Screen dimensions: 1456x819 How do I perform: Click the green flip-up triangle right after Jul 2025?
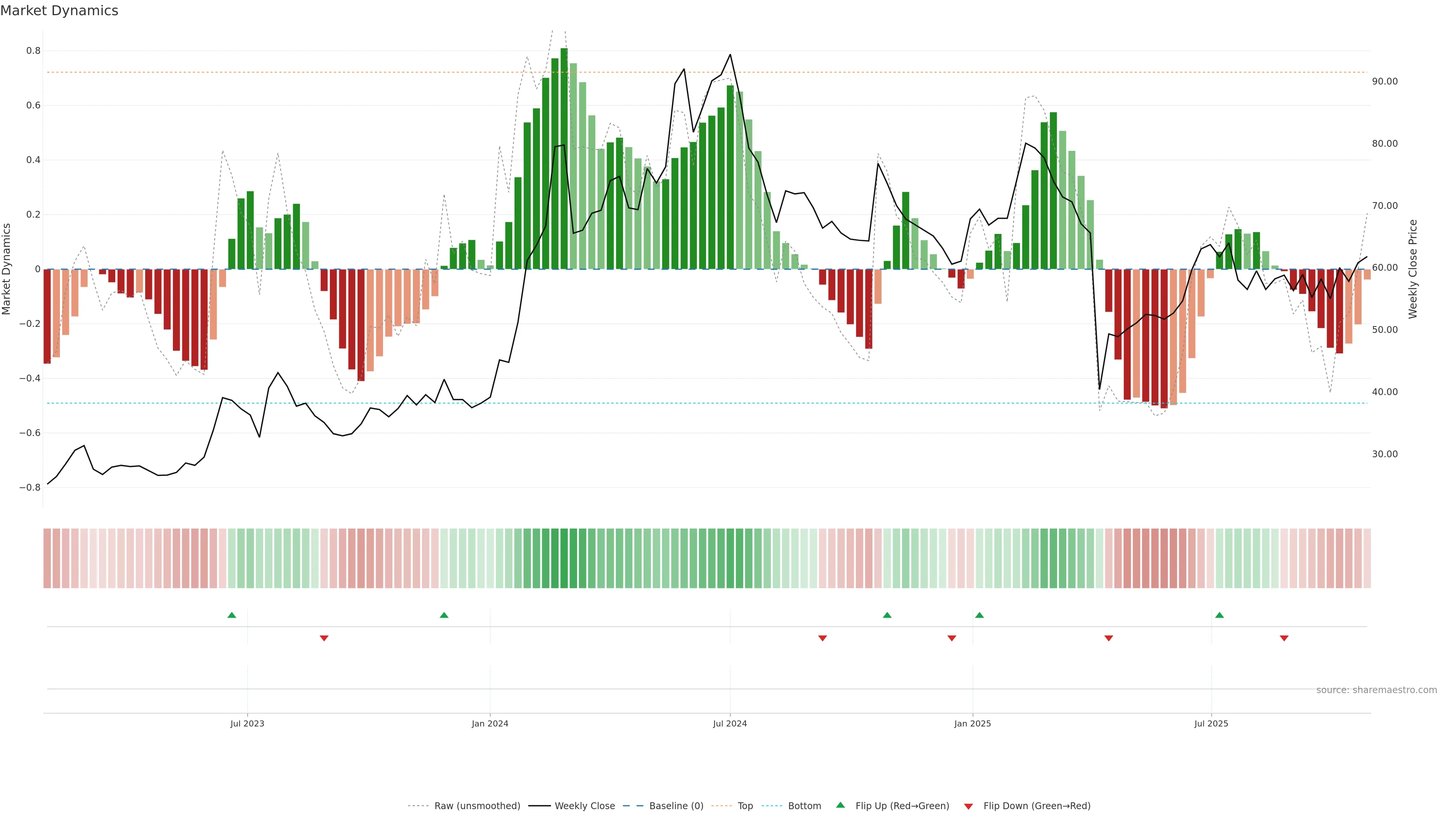point(1219,615)
